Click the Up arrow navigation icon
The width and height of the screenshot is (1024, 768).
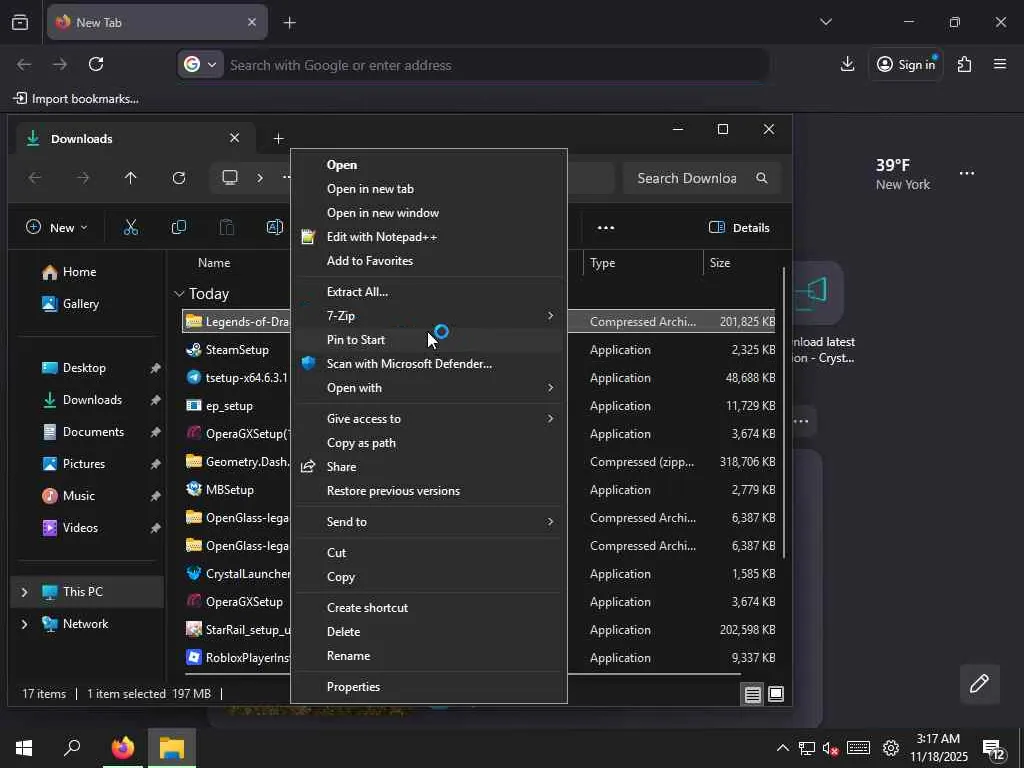[x=131, y=178]
